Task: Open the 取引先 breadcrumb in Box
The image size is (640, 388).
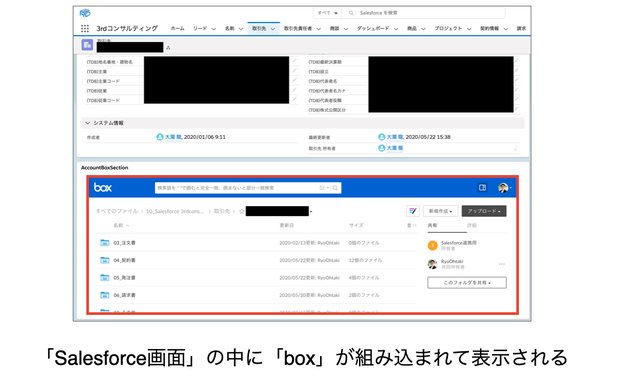Action: (x=222, y=211)
